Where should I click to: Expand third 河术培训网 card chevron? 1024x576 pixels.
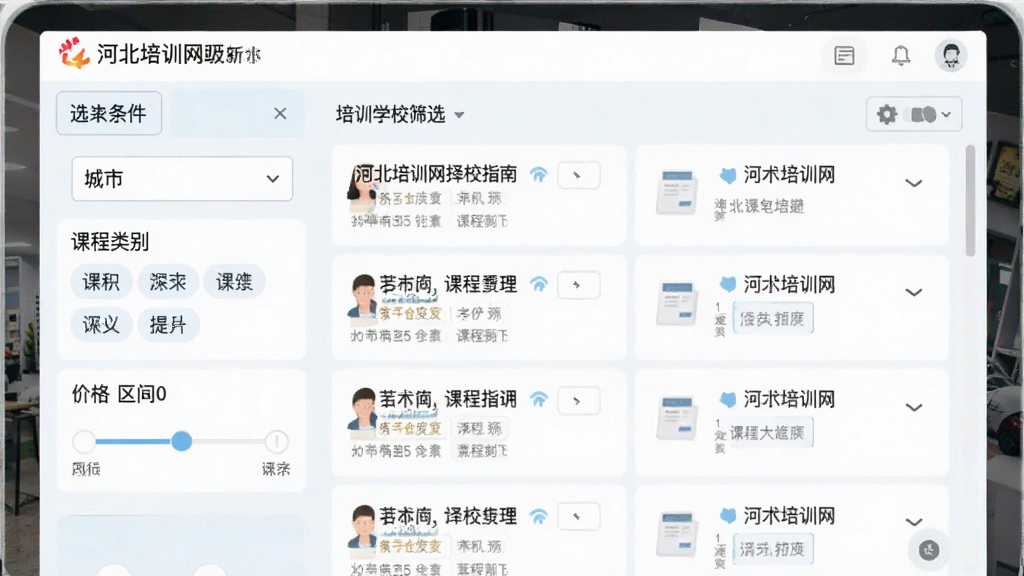point(914,407)
